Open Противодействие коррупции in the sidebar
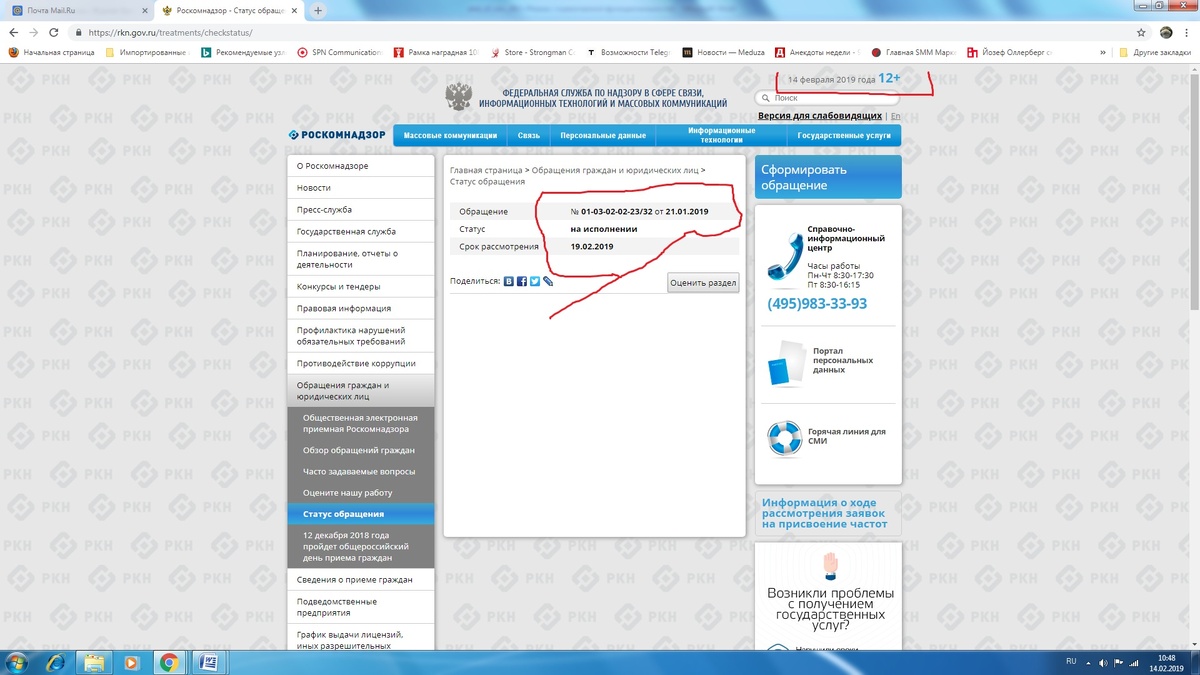This screenshot has width=1200, height=675. coord(360,363)
